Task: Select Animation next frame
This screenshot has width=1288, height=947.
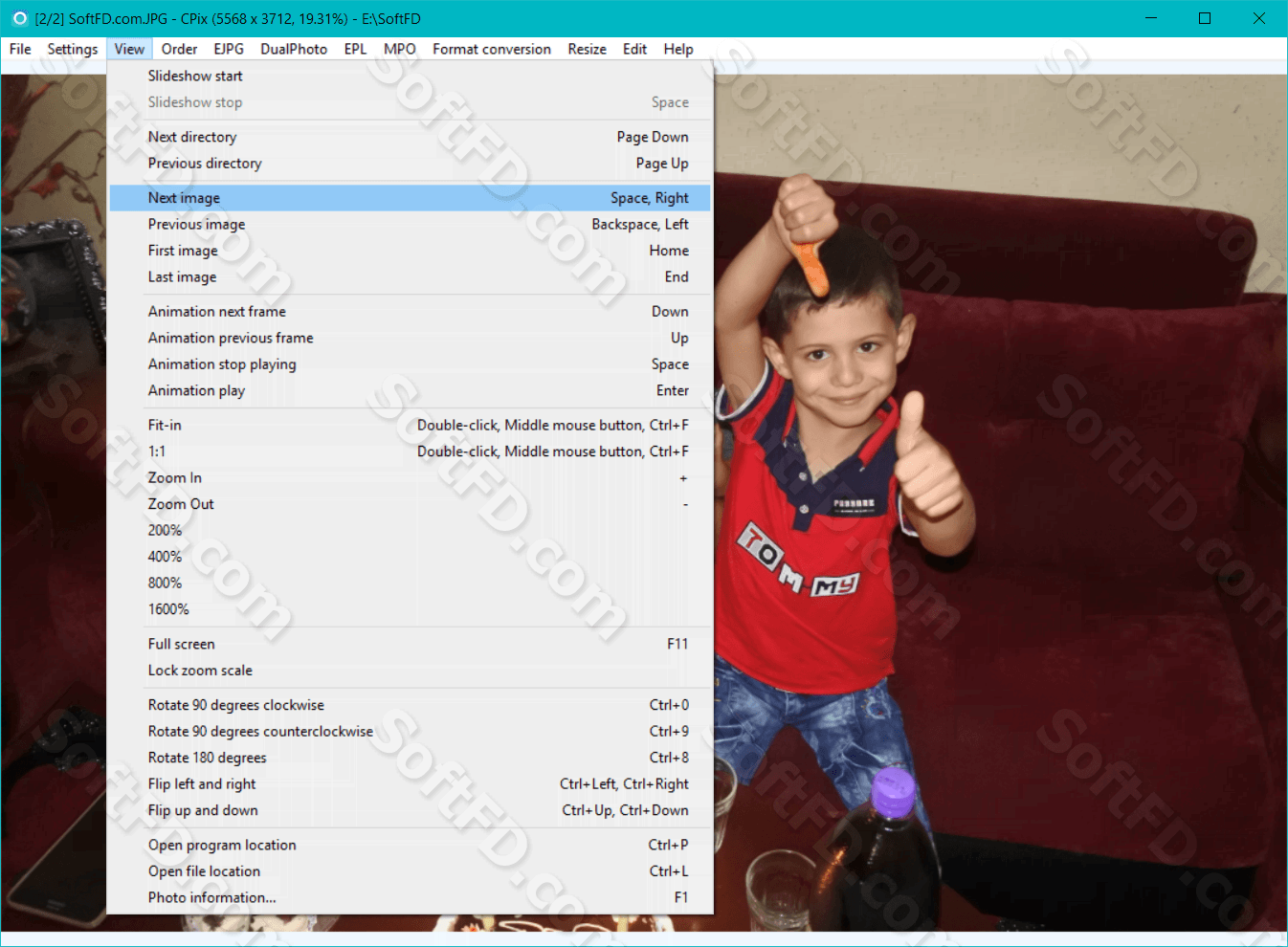Action: pos(410,312)
